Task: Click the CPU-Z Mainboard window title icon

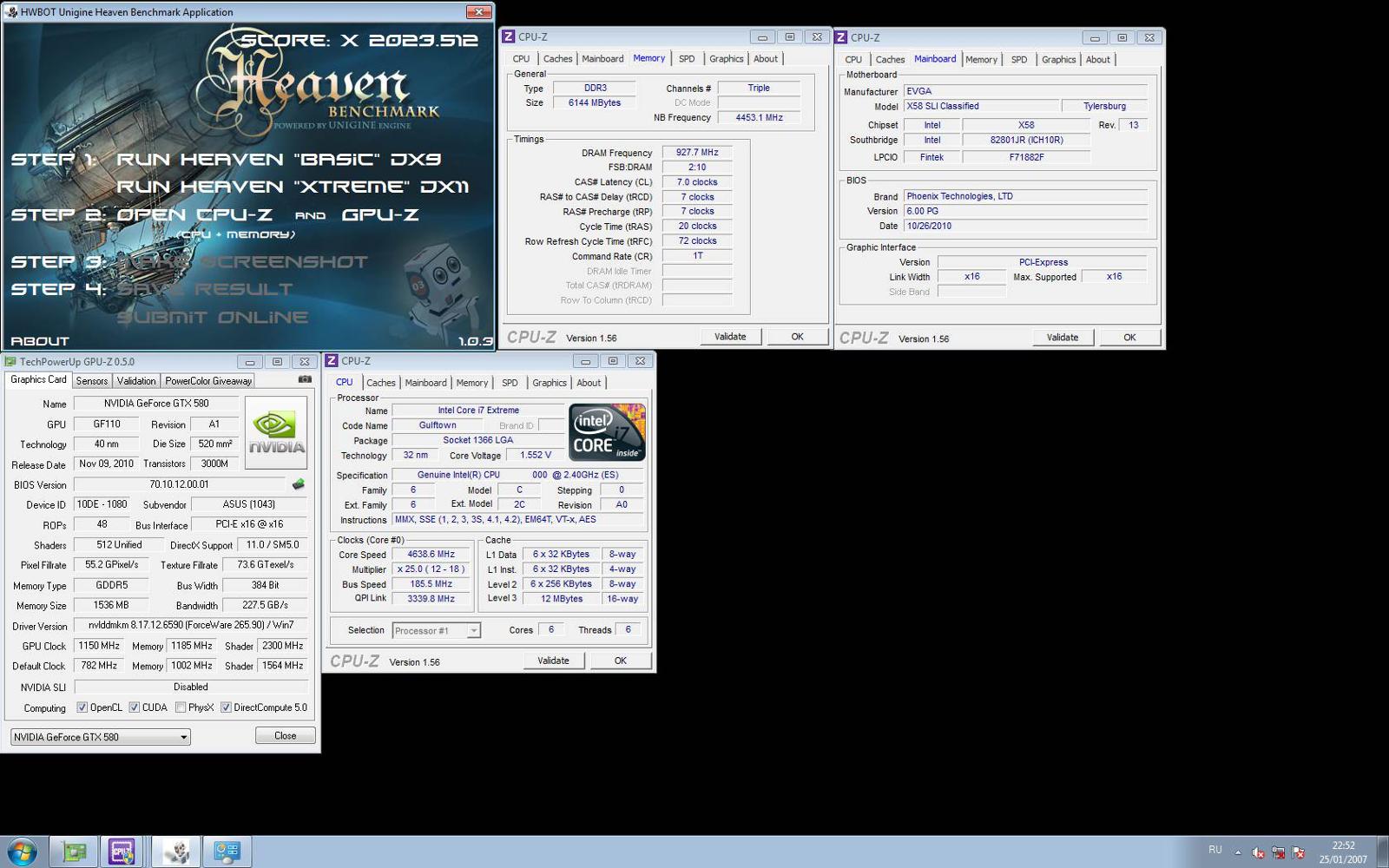Action: [841, 37]
